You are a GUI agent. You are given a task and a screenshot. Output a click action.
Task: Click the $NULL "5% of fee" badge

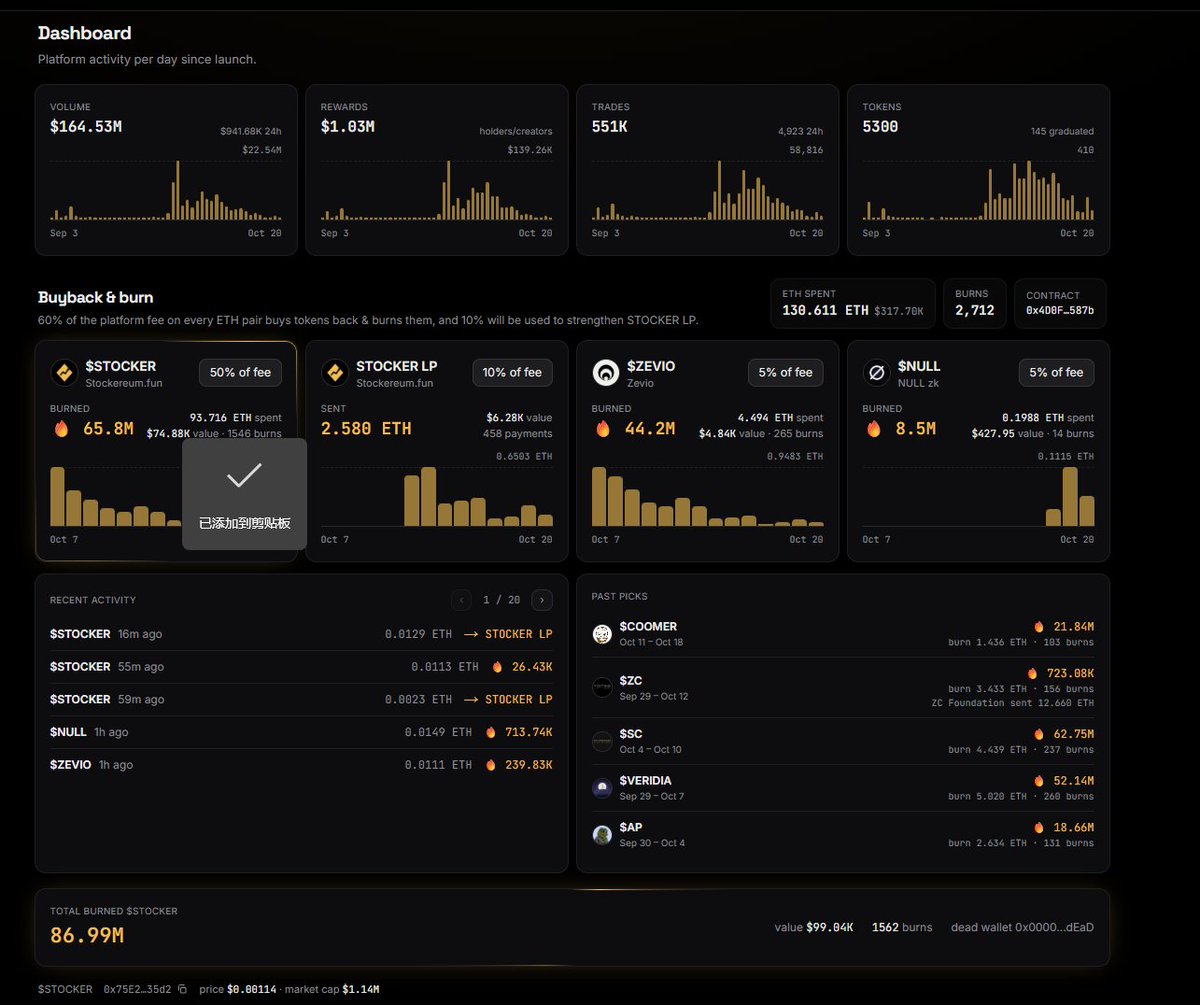point(1057,372)
